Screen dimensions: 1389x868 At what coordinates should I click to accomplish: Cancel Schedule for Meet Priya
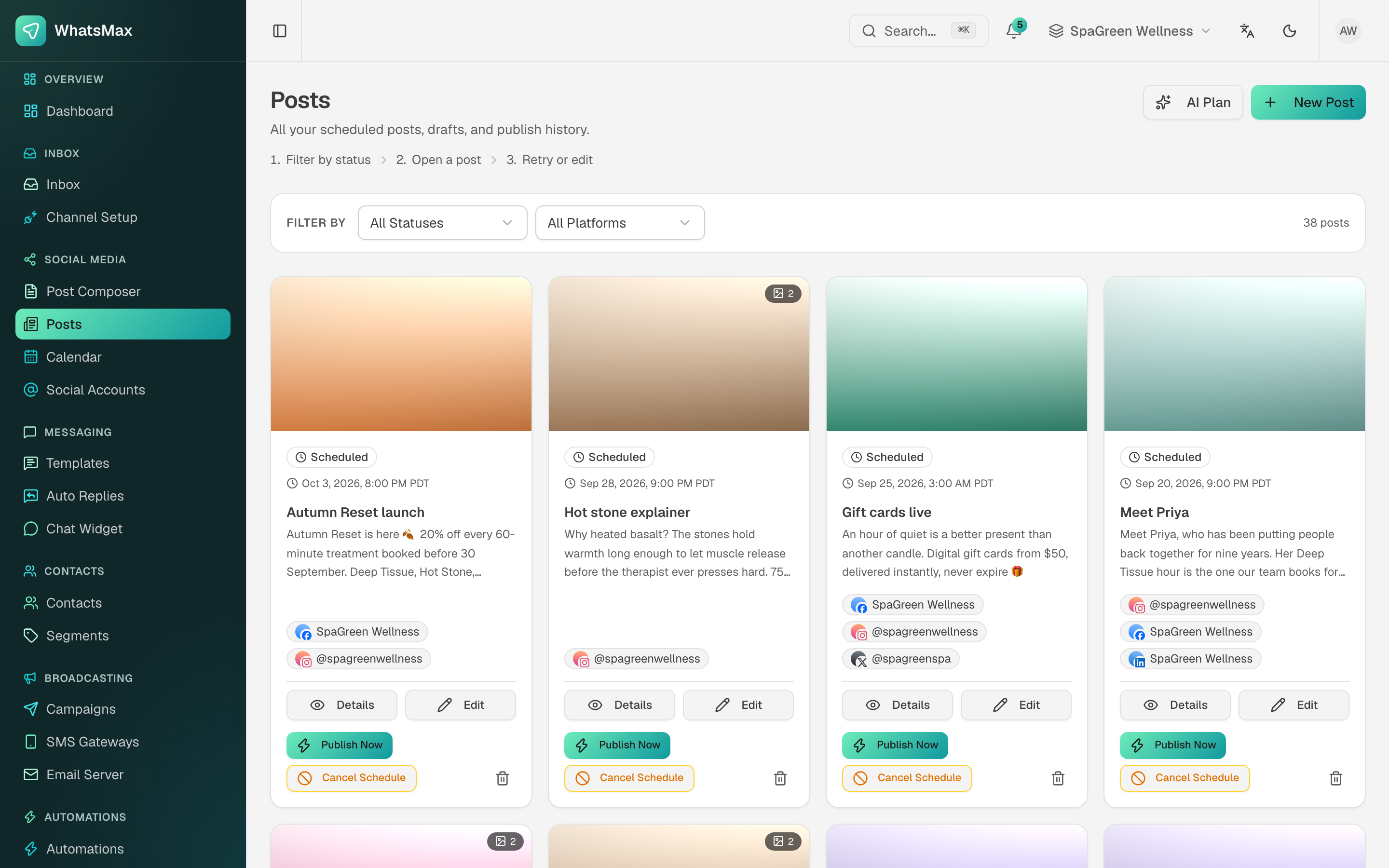[1185, 778]
